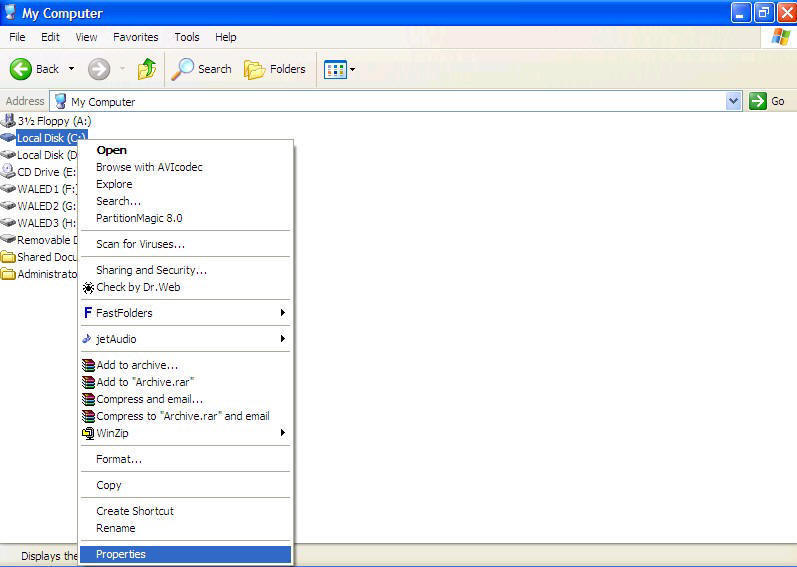Click the green Back arrow icon
Image resolution: width=797 pixels, height=567 pixels.
[x=21, y=69]
